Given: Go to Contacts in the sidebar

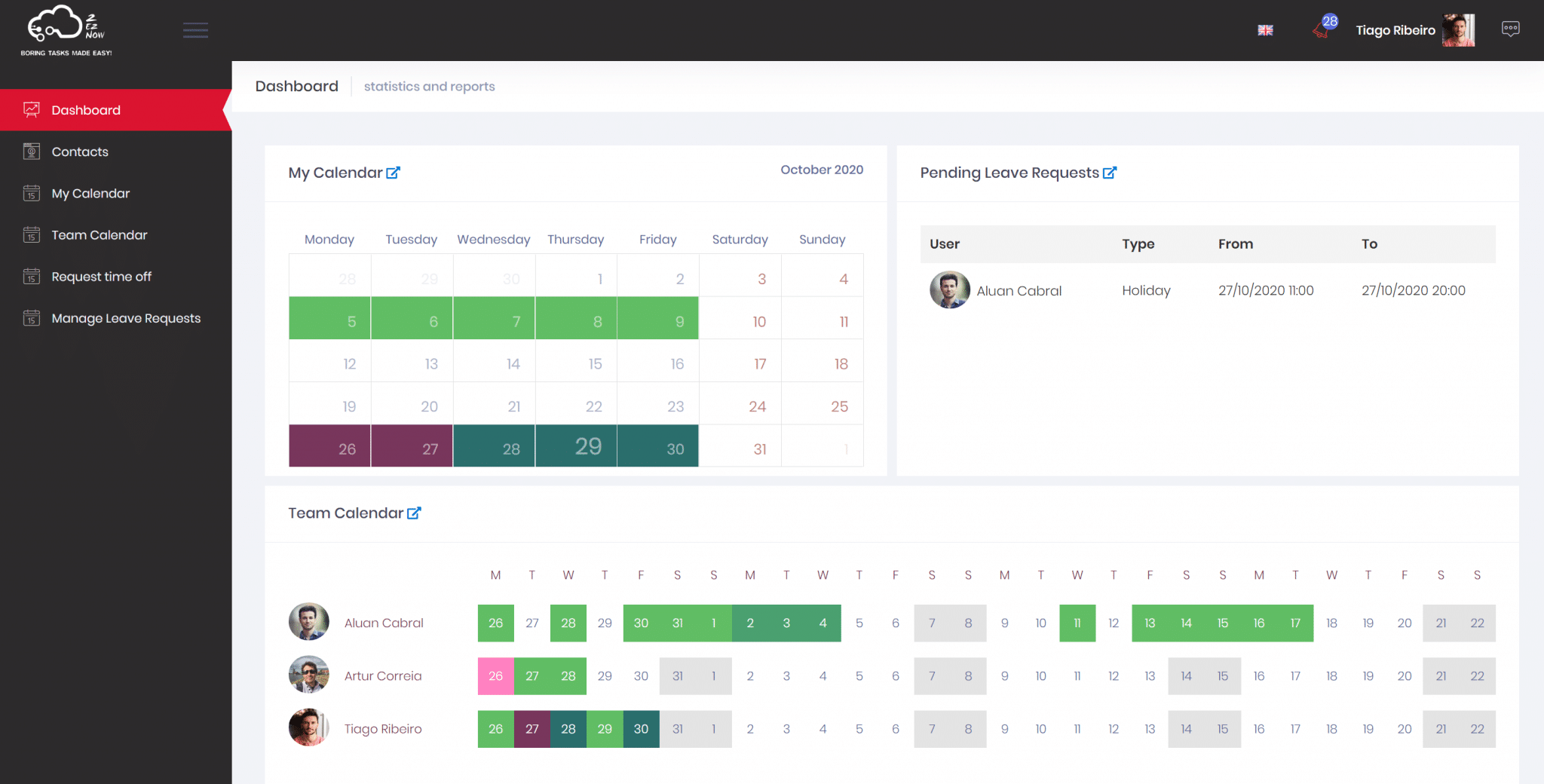Looking at the screenshot, I should [80, 152].
